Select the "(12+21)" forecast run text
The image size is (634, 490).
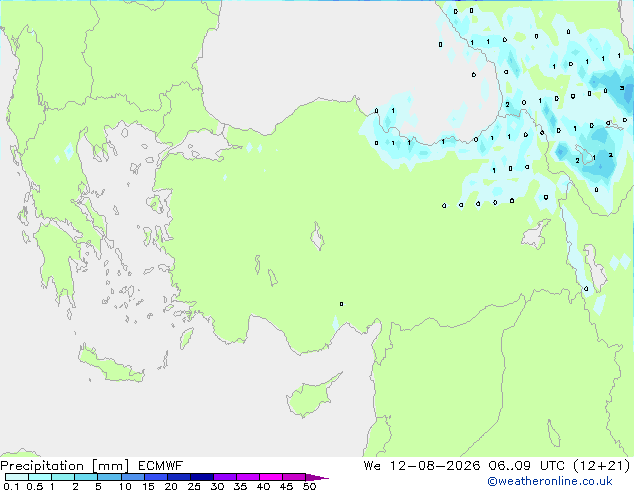601,466
